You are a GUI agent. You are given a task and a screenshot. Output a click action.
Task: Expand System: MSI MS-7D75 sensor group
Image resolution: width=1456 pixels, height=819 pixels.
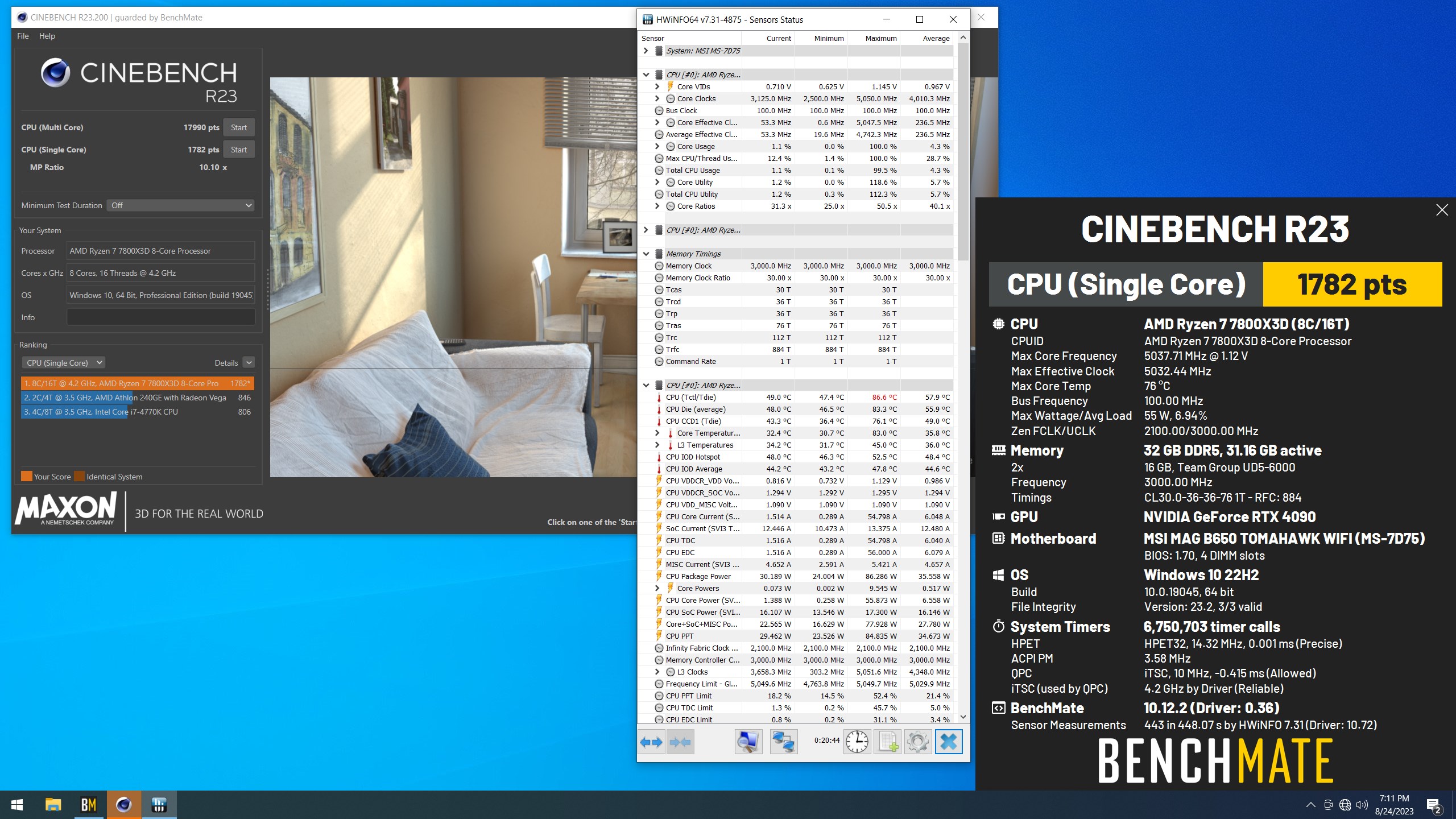[x=646, y=51]
